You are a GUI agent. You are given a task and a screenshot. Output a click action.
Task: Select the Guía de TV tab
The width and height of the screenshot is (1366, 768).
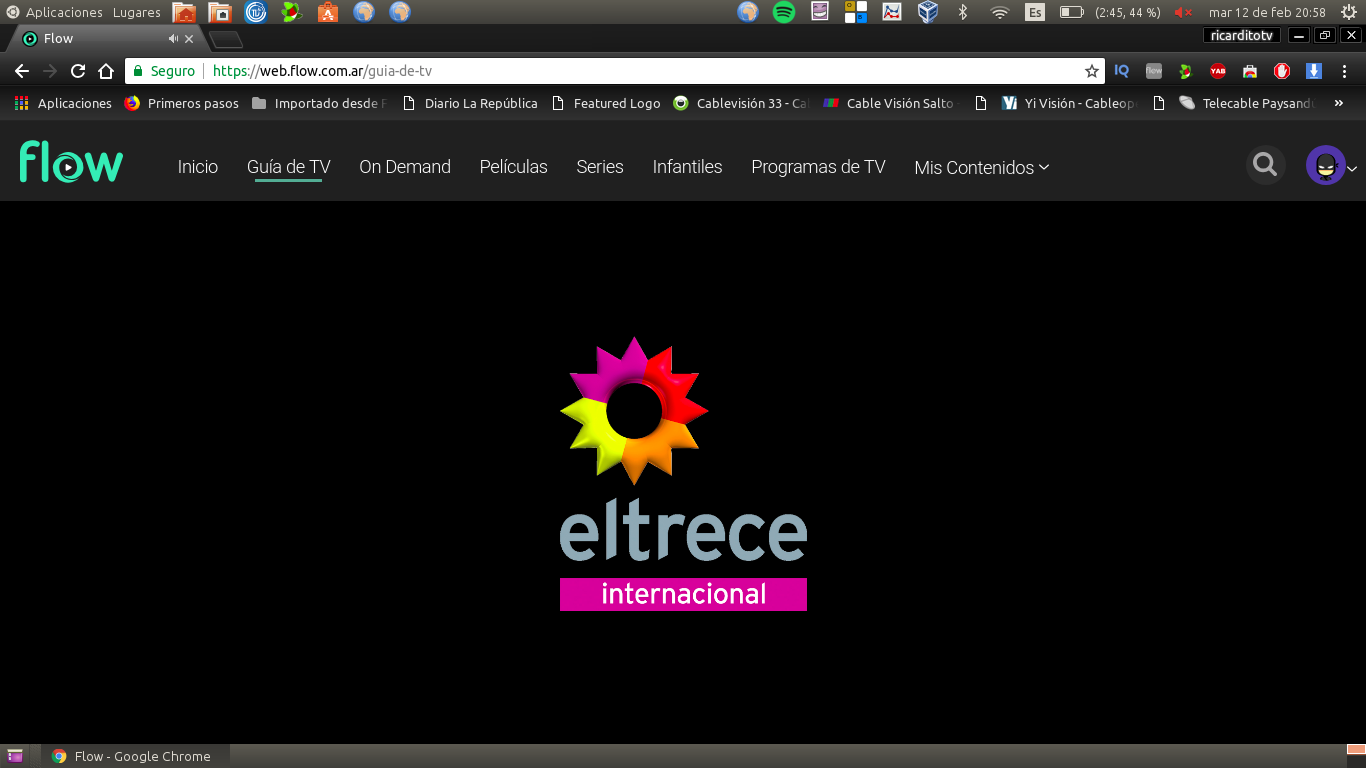[289, 167]
